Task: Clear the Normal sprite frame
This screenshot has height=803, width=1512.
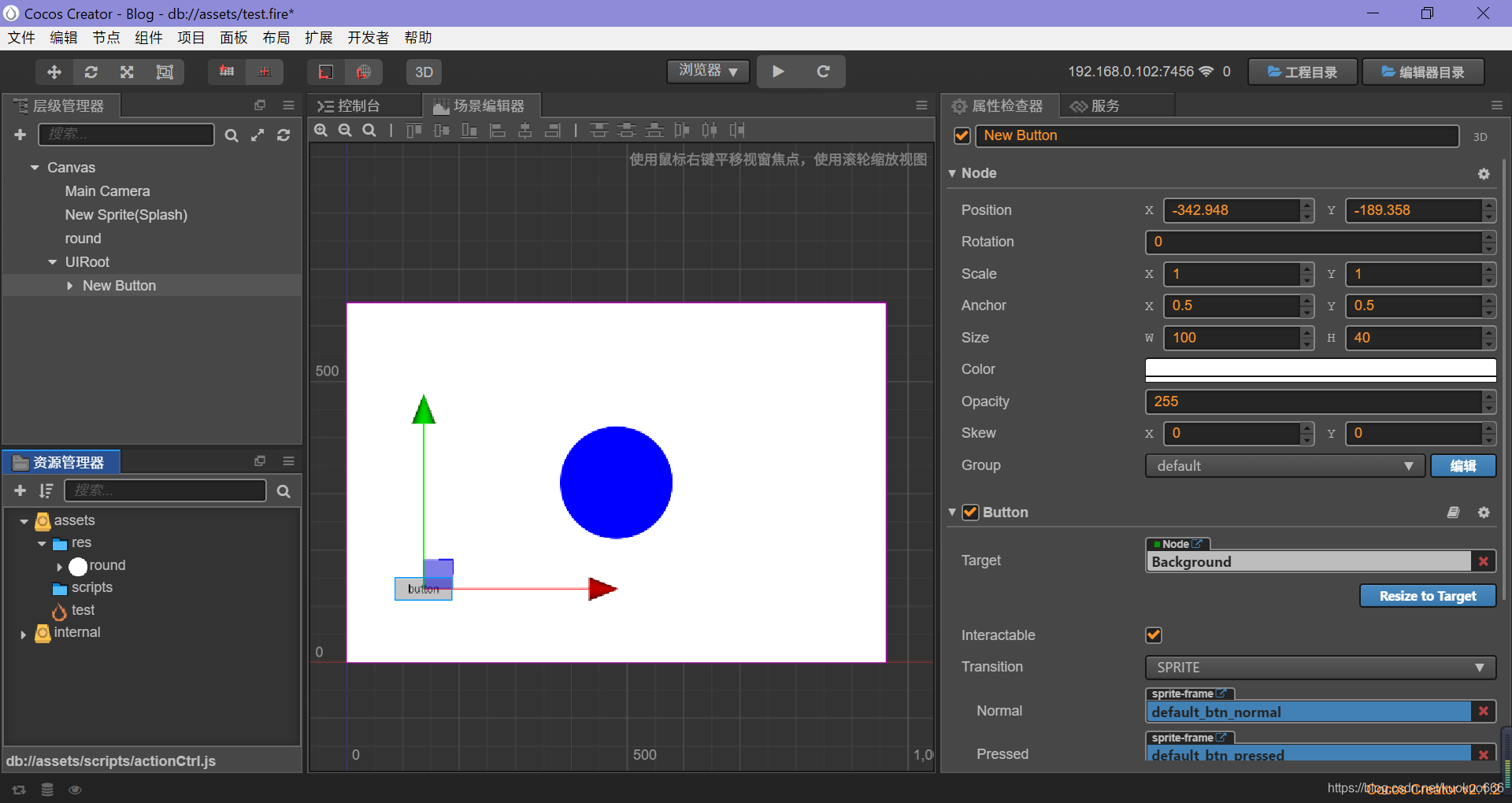Action: [x=1484, y=712]
